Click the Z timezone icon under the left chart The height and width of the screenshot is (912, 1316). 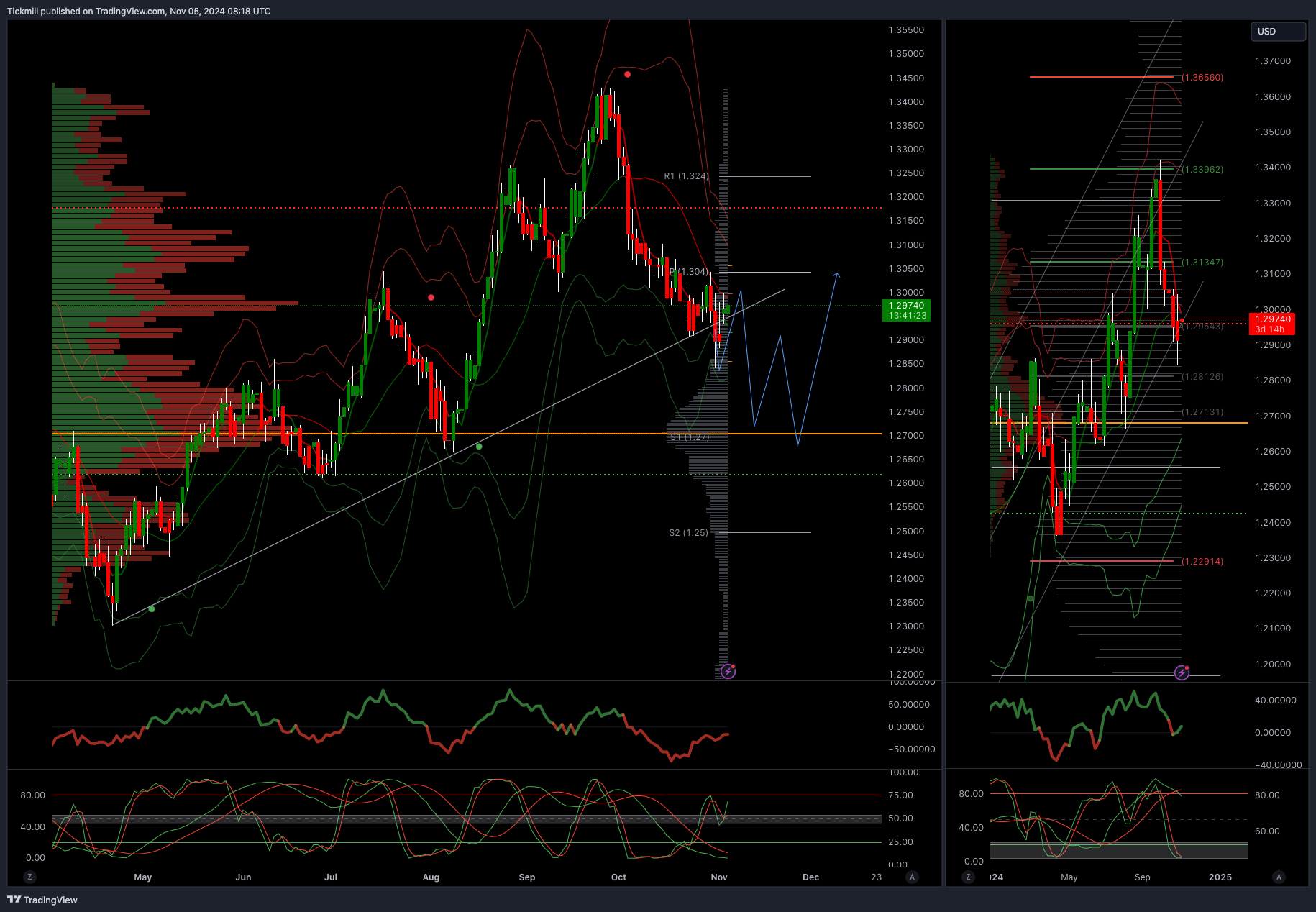[29, 877]
